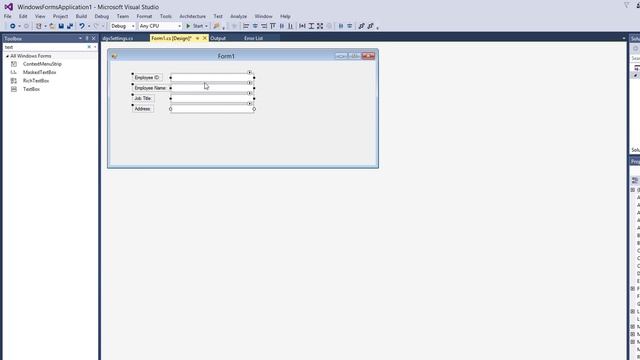Select the Job Title label on form

point(143,98)
